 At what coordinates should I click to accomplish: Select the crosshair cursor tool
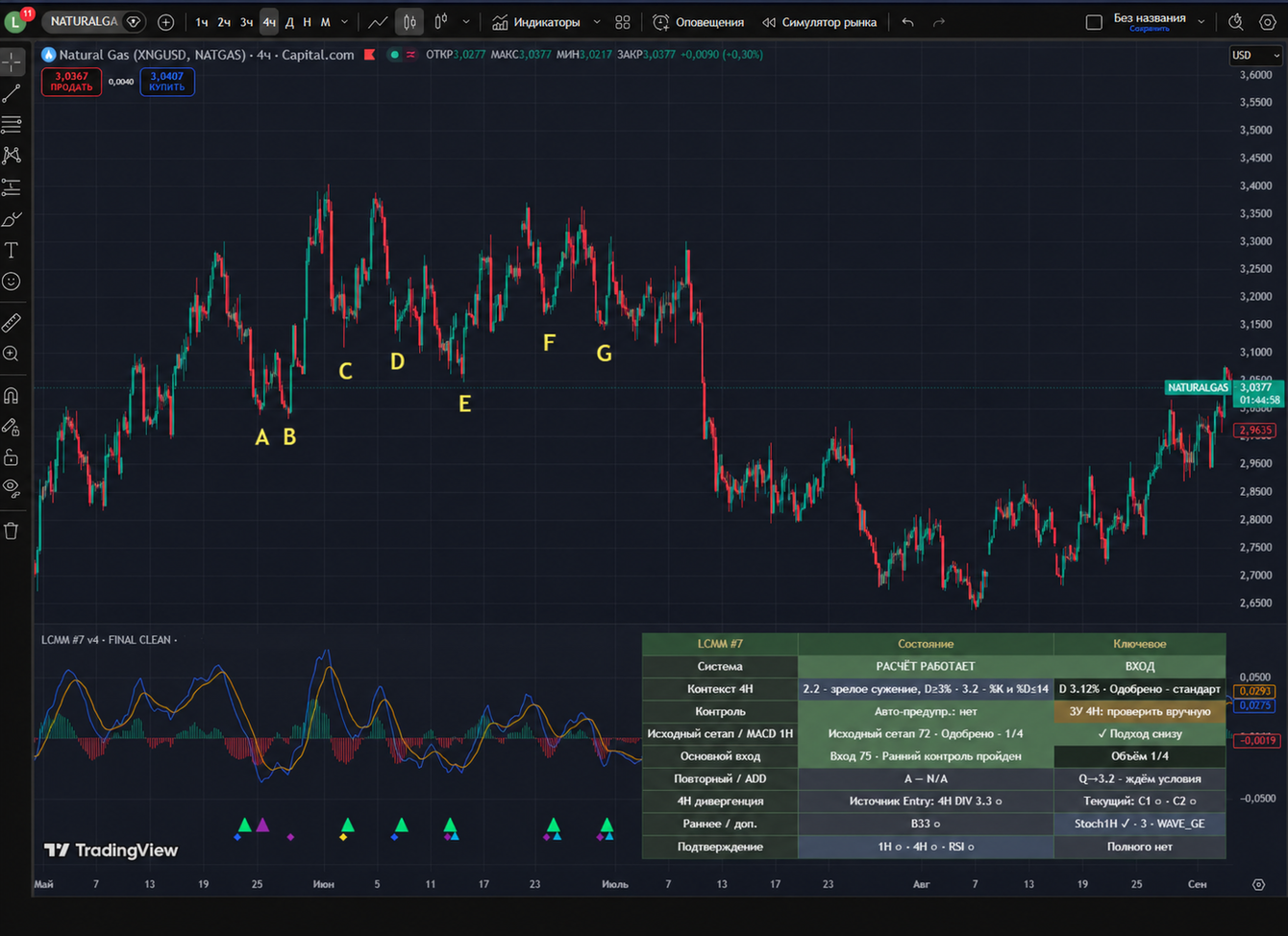pyautogui.click(x=12, y=62)
